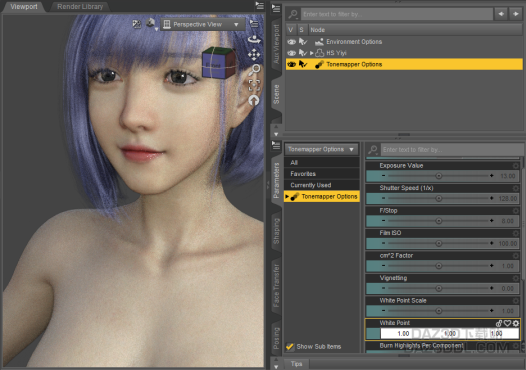Click the frame selection view control
The image size is (526, 370).
254,85
